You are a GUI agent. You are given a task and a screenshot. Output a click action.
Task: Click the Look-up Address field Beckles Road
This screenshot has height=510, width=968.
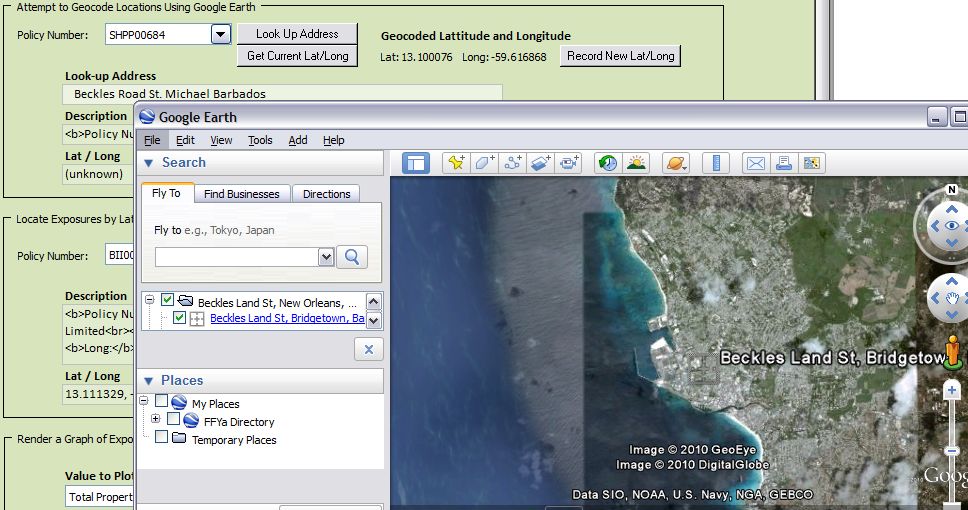(x=282, y=94)
